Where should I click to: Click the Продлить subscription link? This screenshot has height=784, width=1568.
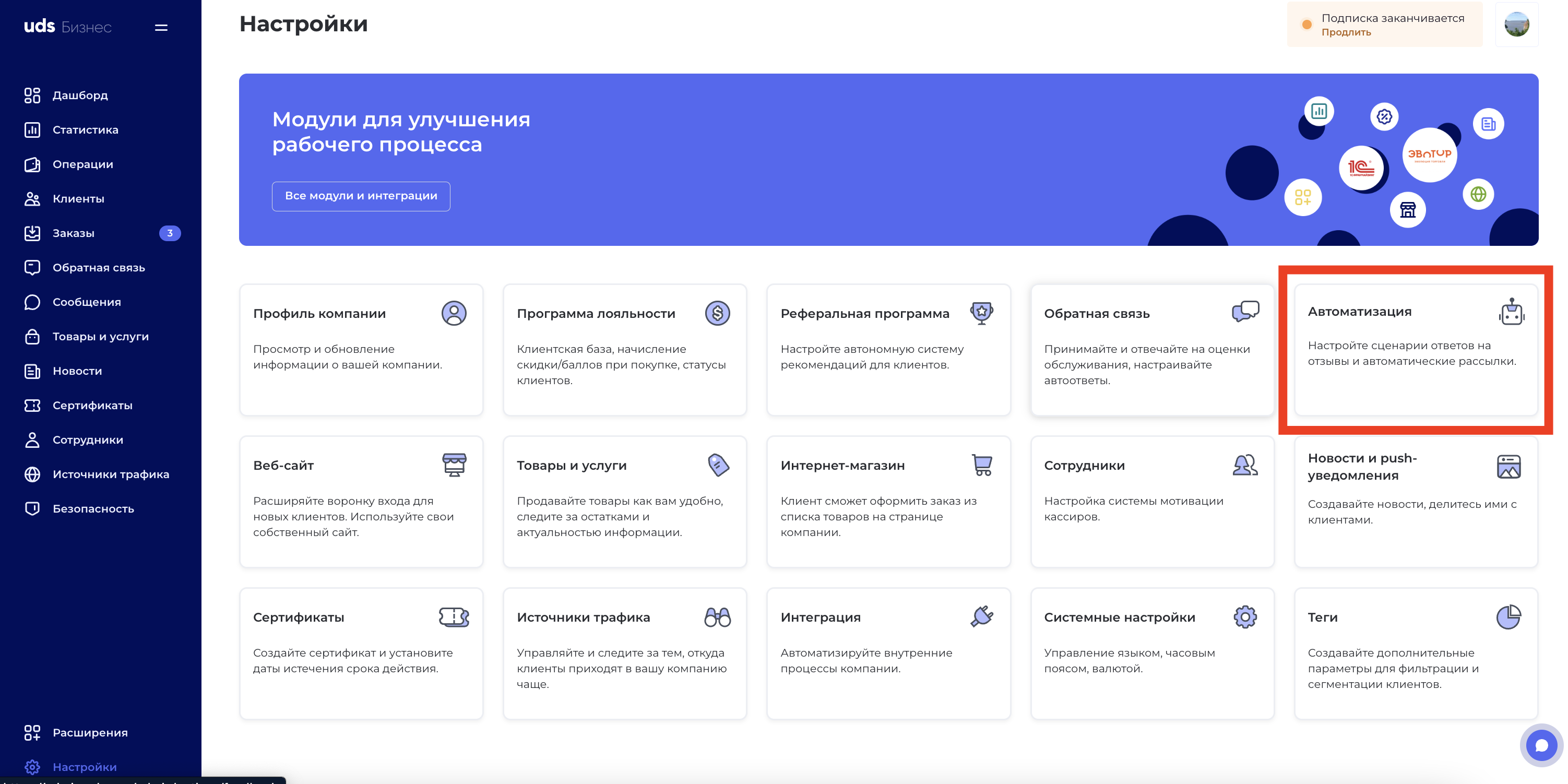point(1346,32)
